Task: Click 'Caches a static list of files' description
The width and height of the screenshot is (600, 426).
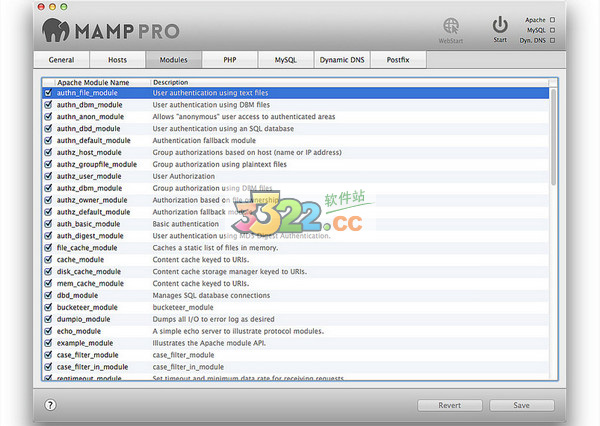Action: (215, 247)
